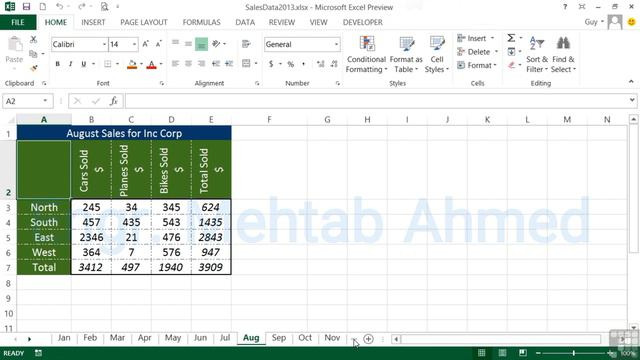
Task: Click the Fill down arrow icon in Editing
Action: pyautogui.click(x=511, y=51)
